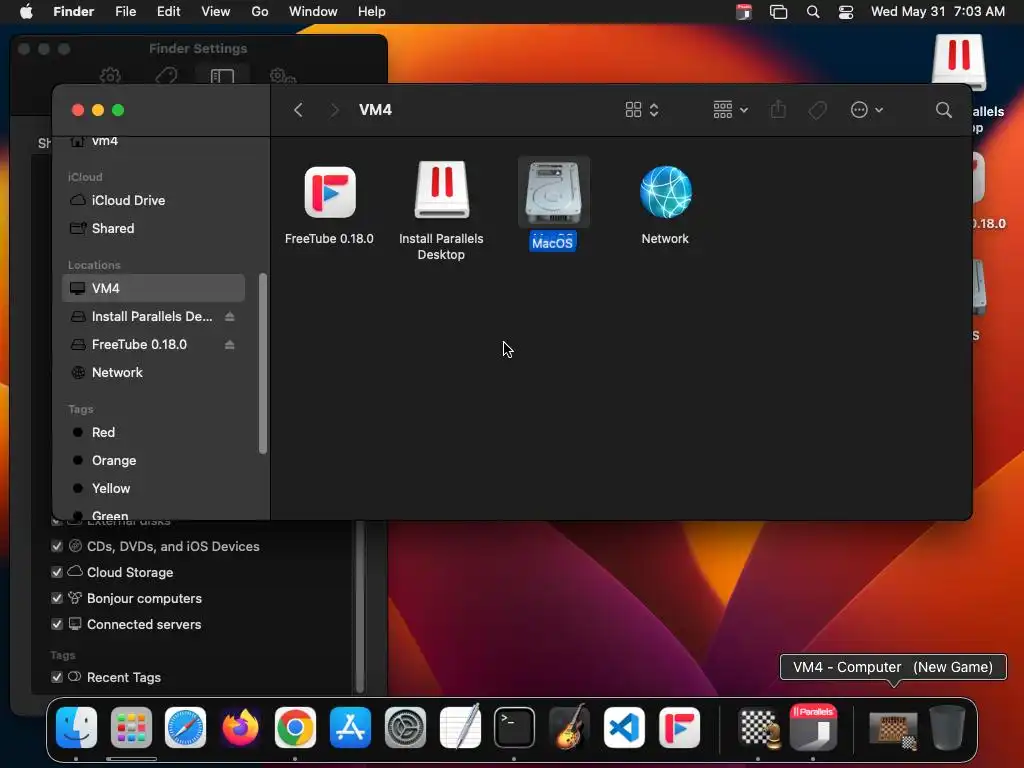1024x768 pixels.
Task: Toggle Recent Tags checkbox
Action: pyautogui.click(x=57, y=678)
